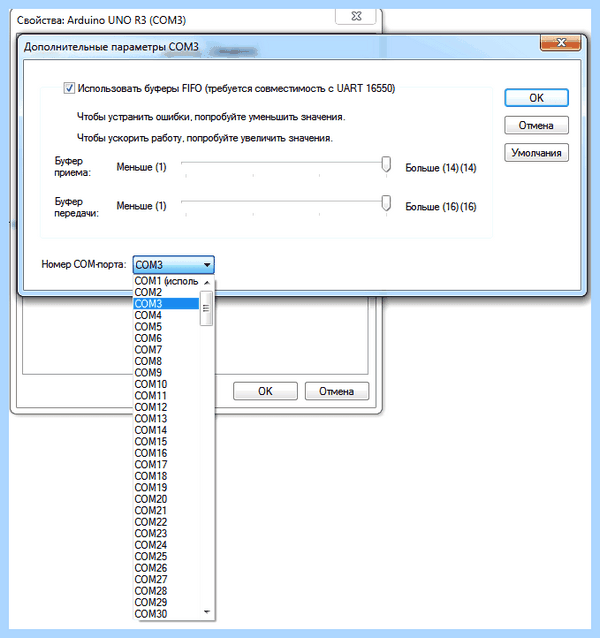Close the advanced COM3 settings dialog
Image resolution: width=600 pixels, height=638 pixels.
561,43
